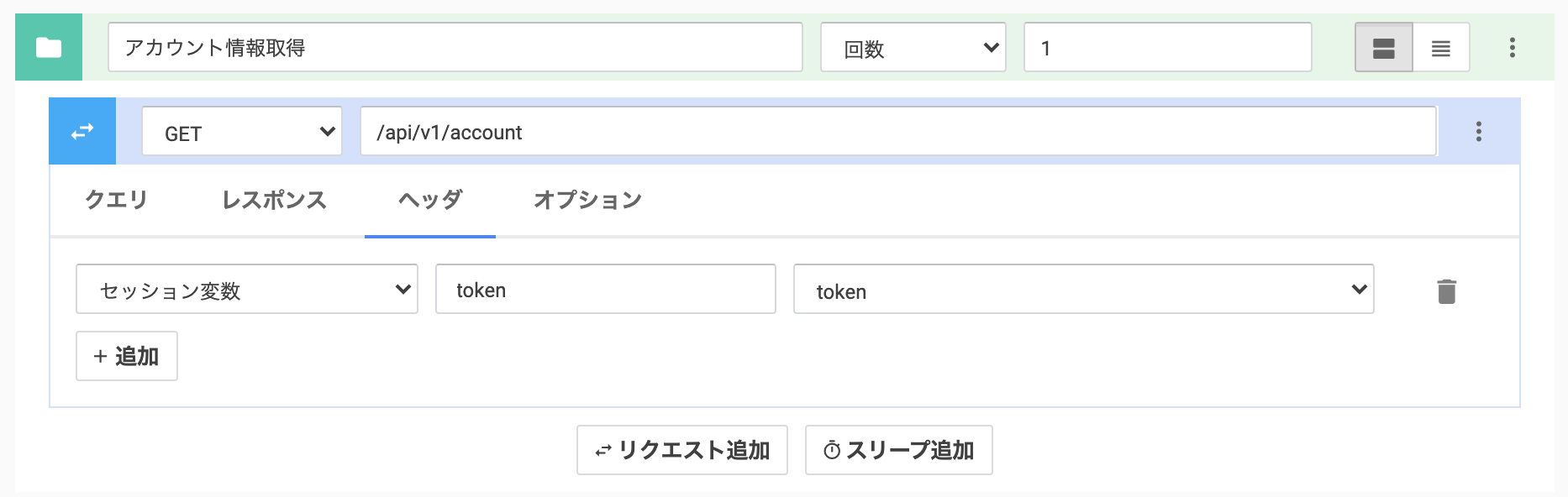This screenshot has width=1568, height=497.
Task: Delete the token header row
Action: pos(1446,291)
